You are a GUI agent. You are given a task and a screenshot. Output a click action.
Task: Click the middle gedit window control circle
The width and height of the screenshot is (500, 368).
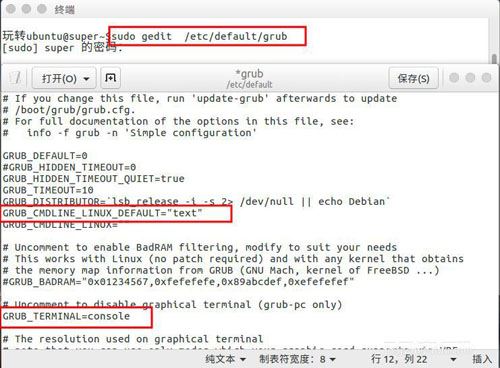470,78
